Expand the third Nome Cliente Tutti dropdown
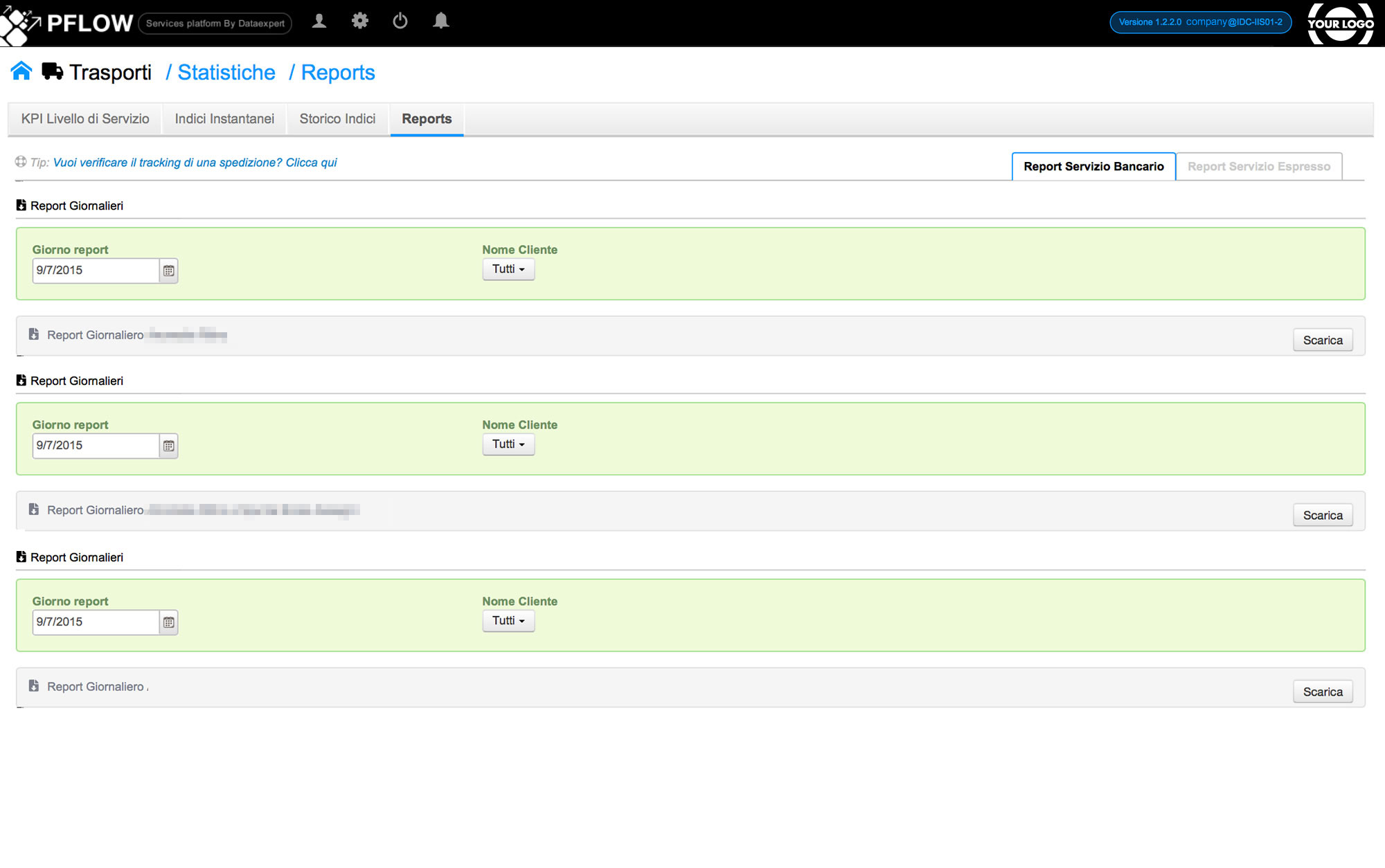Viewport: 1385px width, 868px height. pyautogui.click(x=508, y=621)
